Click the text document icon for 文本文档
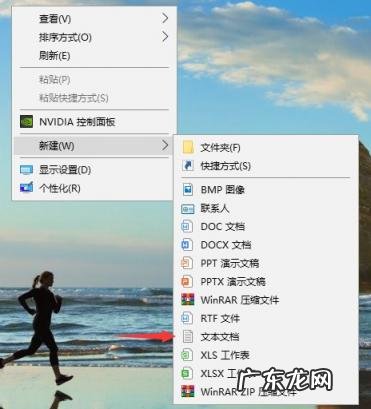The width and height of the screenshot is (371, 409). pos(188,336)
